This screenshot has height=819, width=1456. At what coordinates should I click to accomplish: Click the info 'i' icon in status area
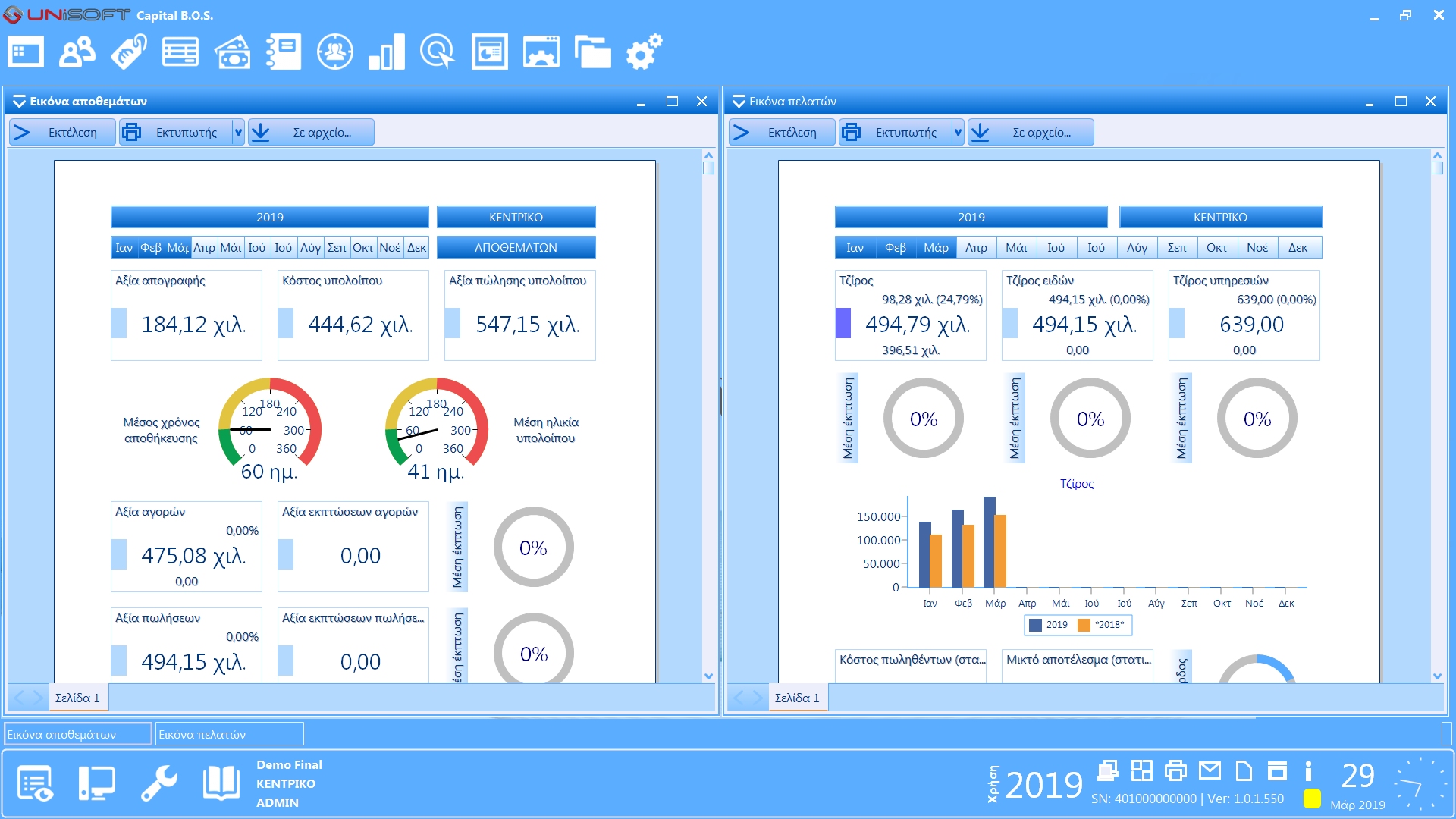click(1308, 771)
